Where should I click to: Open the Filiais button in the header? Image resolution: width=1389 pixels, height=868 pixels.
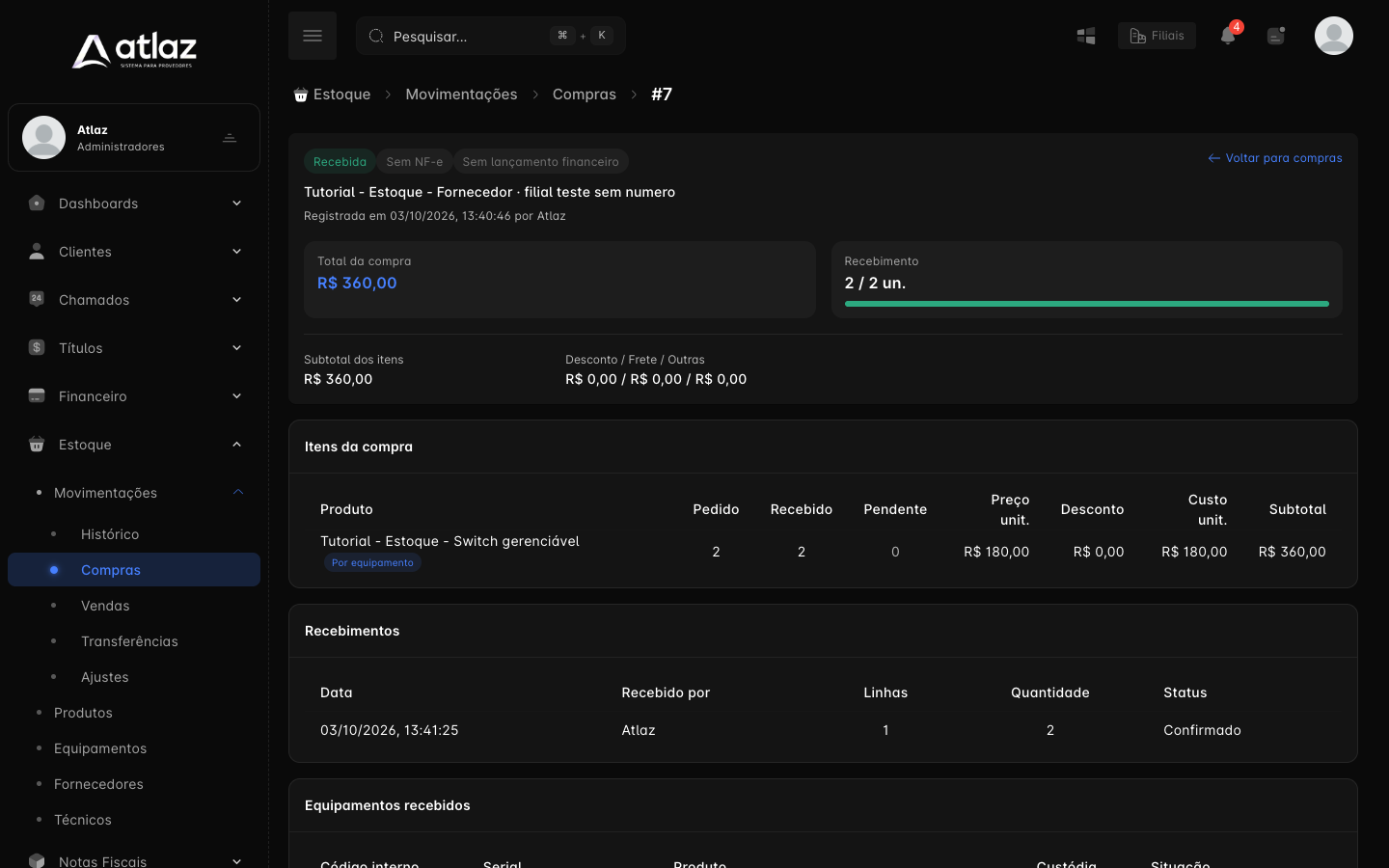1157,36
